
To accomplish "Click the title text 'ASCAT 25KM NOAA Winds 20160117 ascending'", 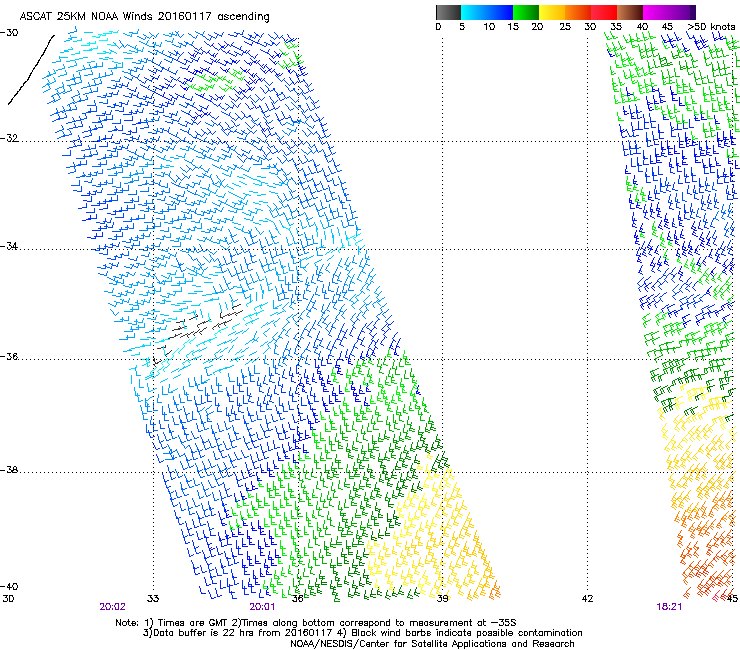I will pyautogui.click(x=144, y=17).
